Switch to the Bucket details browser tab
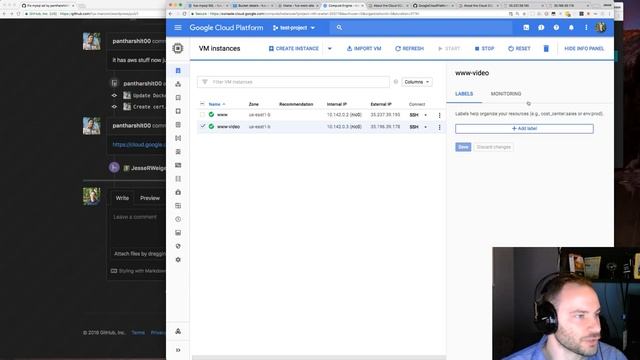The width and height of the screenshot is (640, 360). point(253,6)
